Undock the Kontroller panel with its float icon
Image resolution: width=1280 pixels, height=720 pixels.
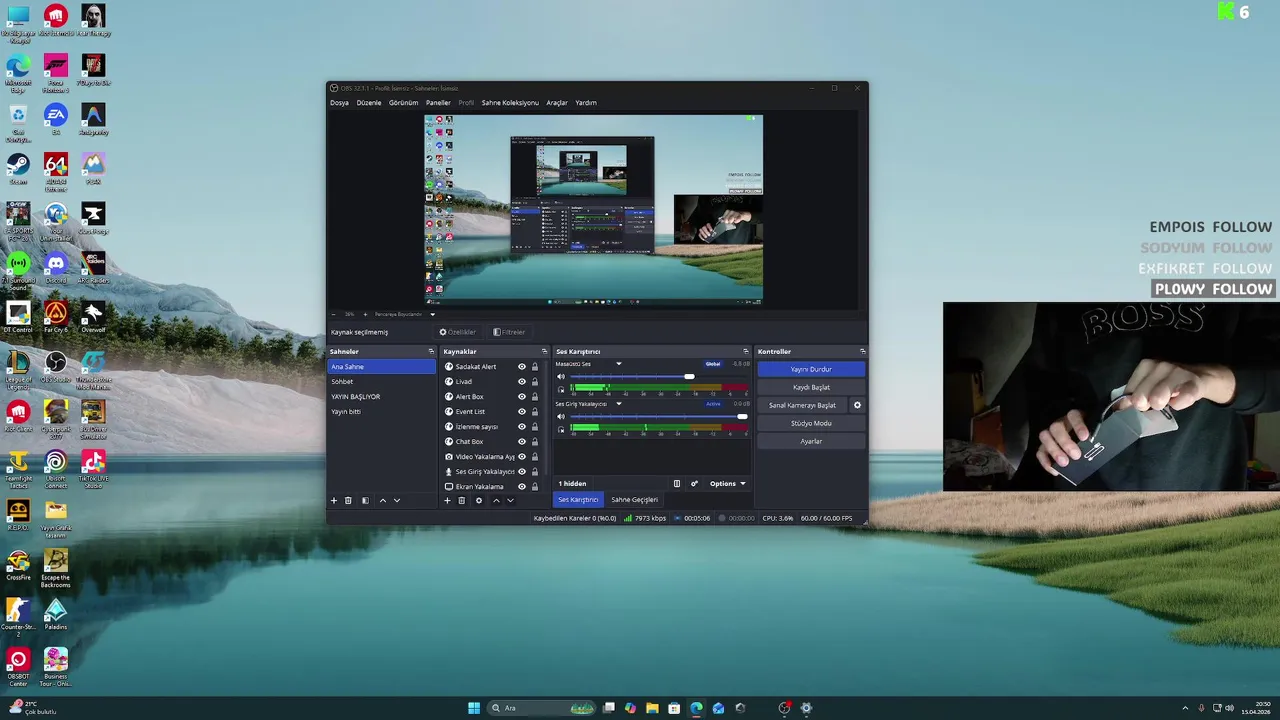coord(862,352)
